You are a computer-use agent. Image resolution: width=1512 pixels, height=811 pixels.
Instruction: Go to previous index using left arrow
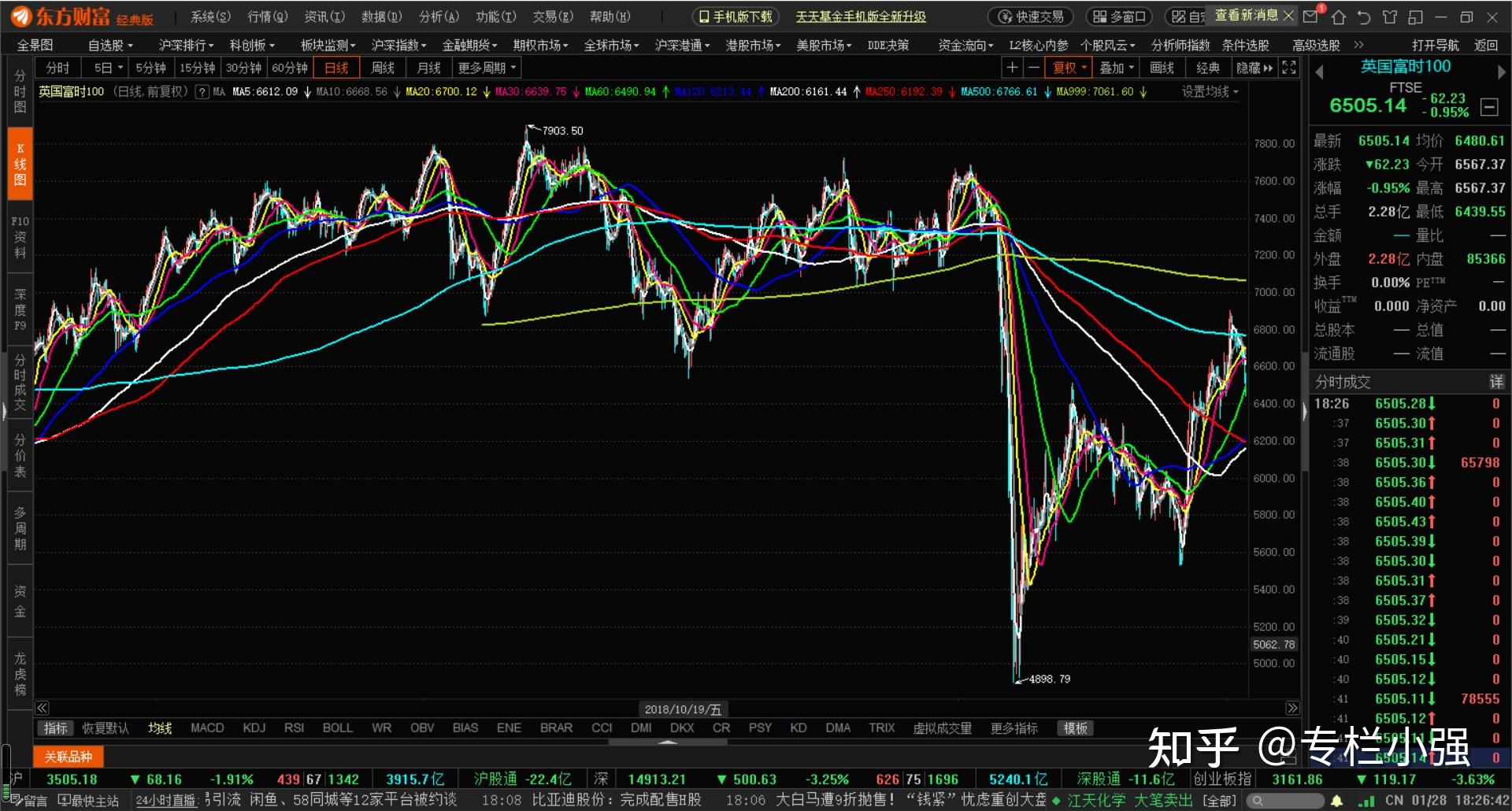tap(1319, 72)
